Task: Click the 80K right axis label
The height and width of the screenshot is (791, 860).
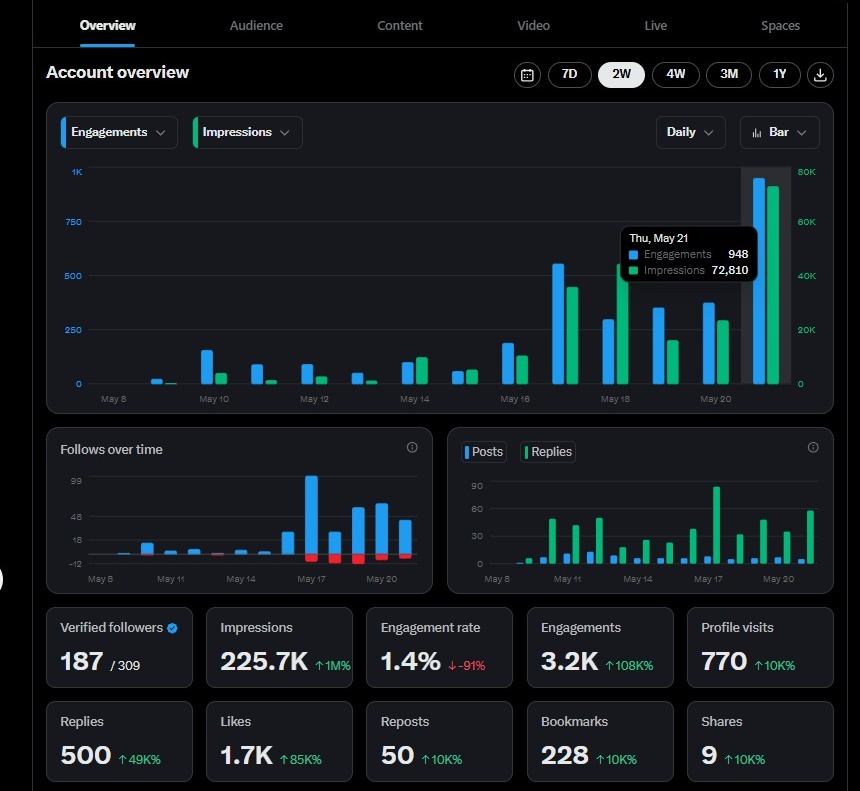Action: pos(806,172)
